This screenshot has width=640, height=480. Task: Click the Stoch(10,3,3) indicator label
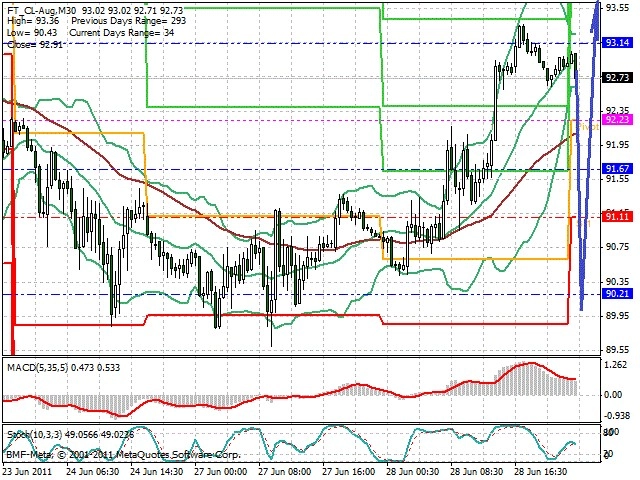pos(34,435)
